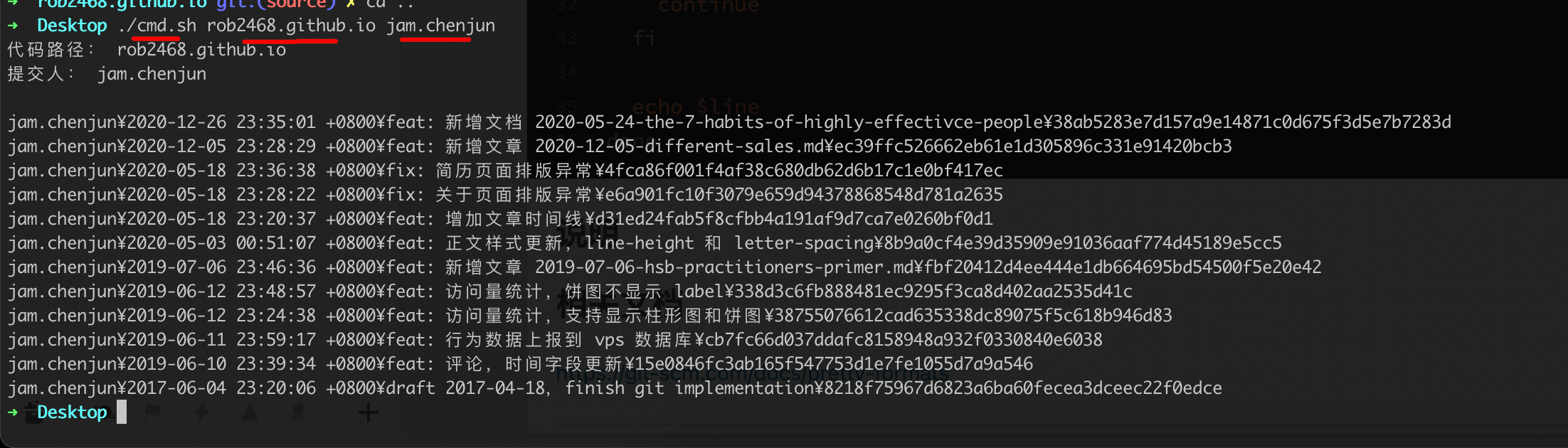Screen dimensions: 1568x448
Task: Click commit hash starting with 4fca86f0
Action: click(x=803, y=171)
